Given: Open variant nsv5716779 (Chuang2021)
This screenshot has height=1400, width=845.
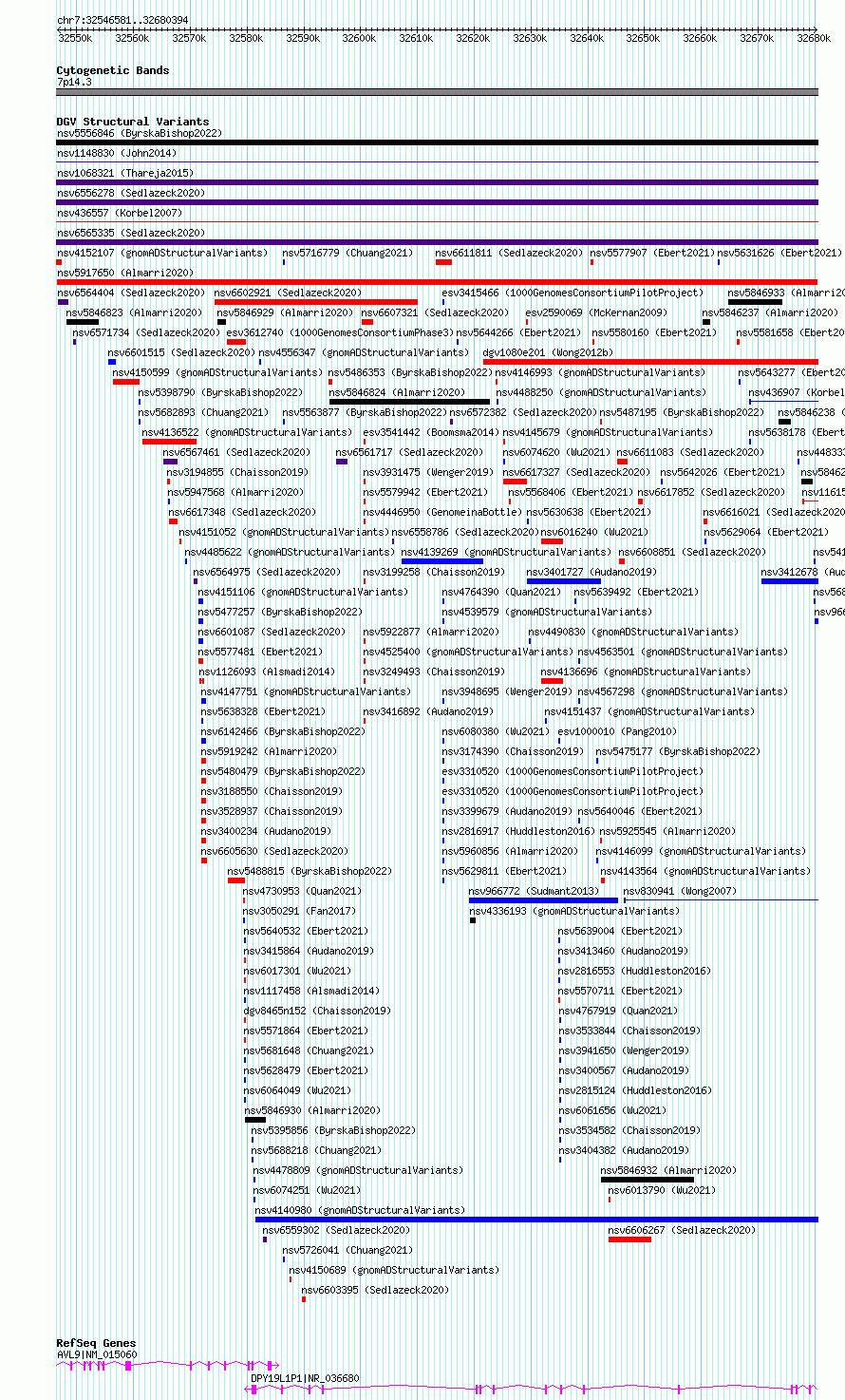Looking at the screenshot, I should pyautogui.click(x=348, y=253).
